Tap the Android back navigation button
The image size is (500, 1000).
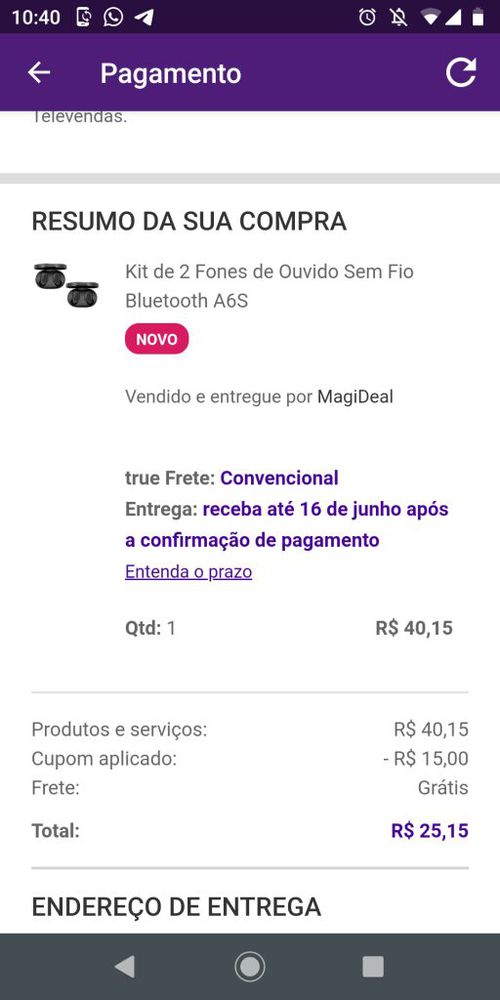click(x=124, y=967)
